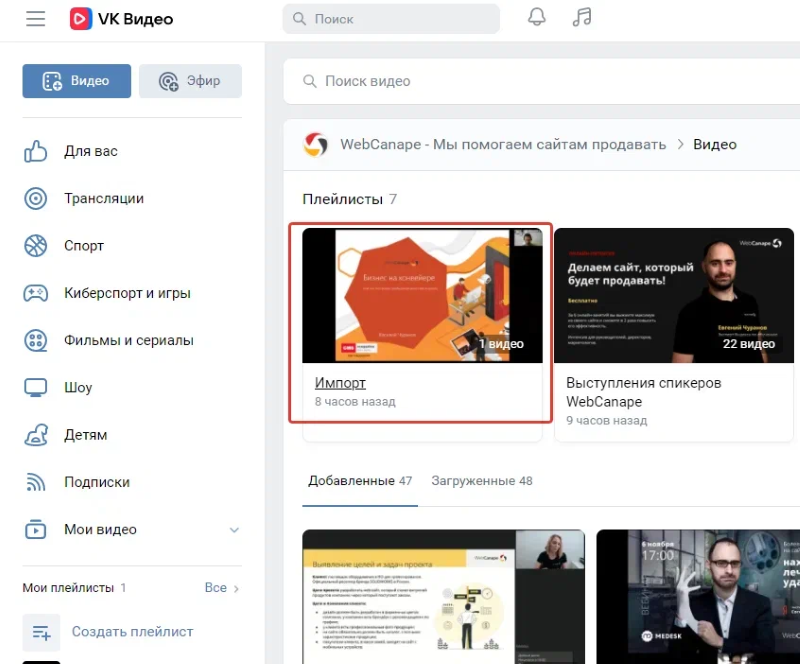Open the Трансляции section
This screenshot has width=800, height=664.
click(x=104, y=199)
